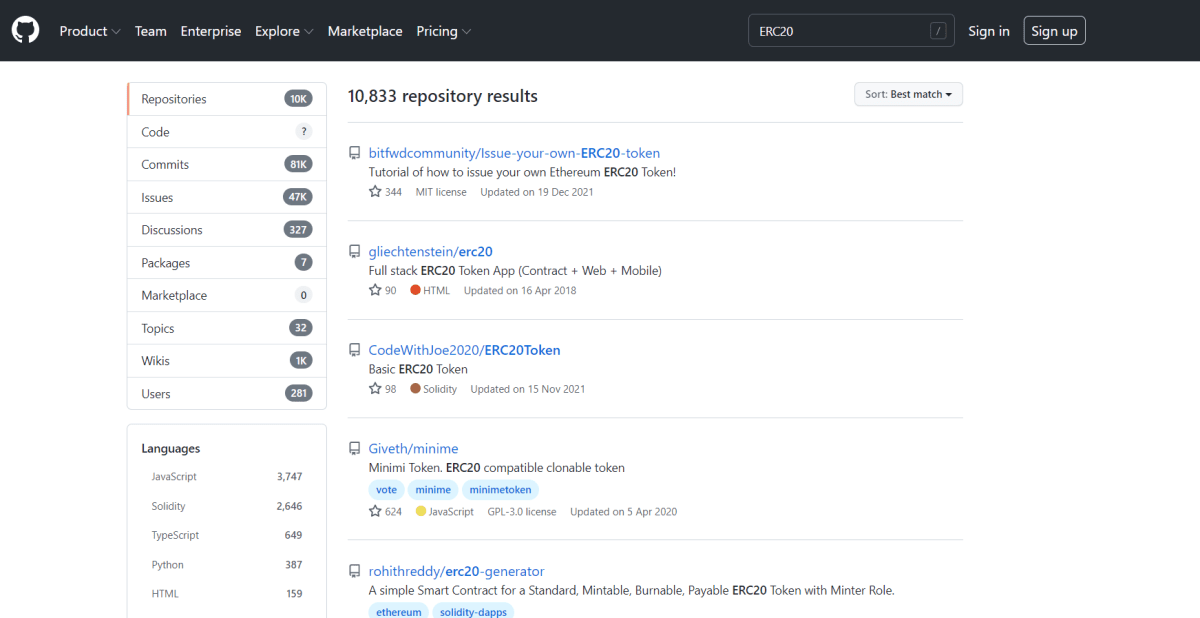Click the 344 stars count
This screenshot has width=1200, height=618.
[385, 192]
